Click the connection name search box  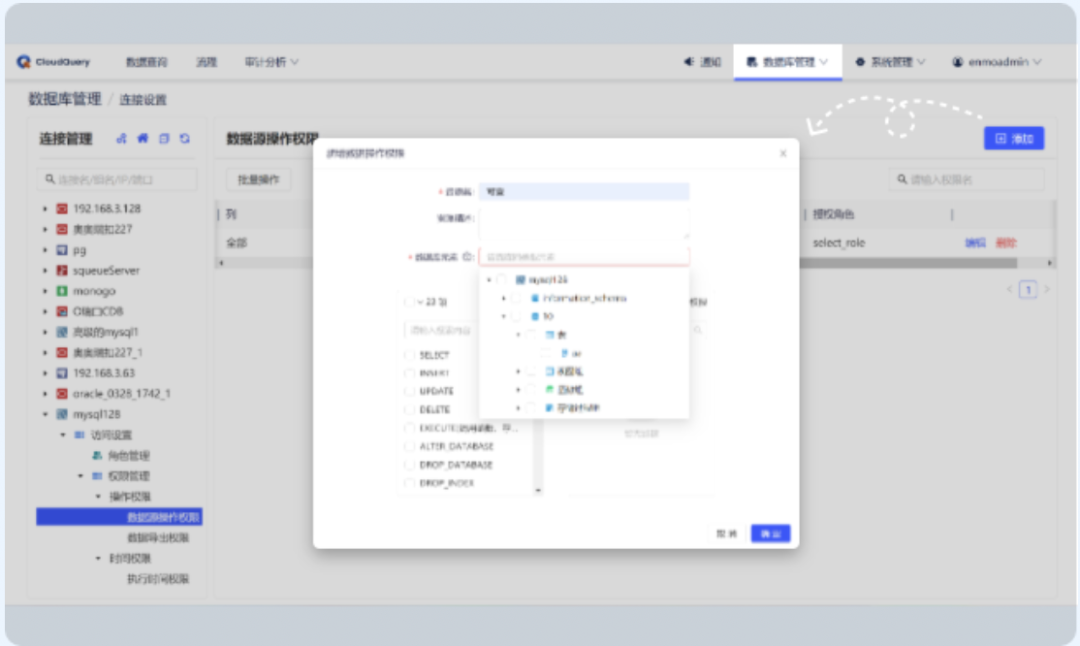coord(117,180)
